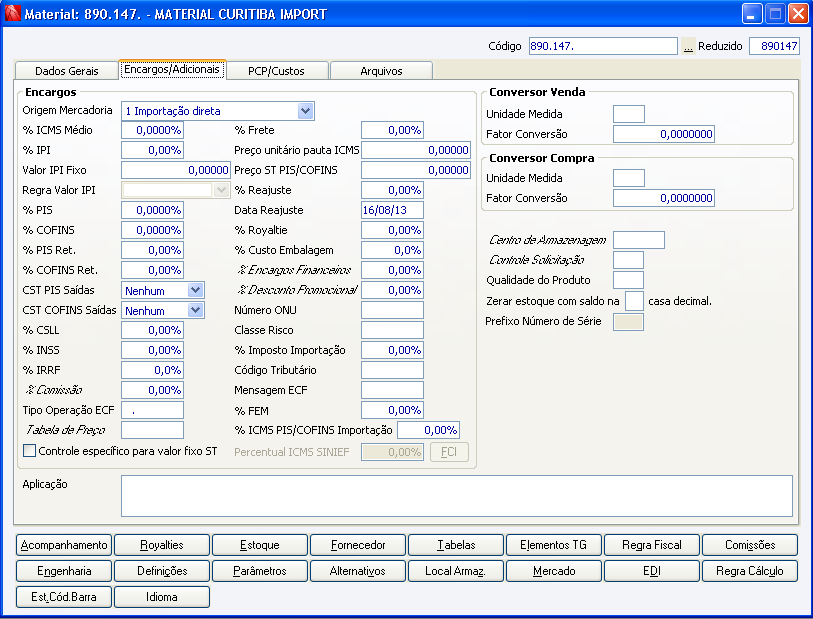Open the Royalties button
Viewport: 813px width, 619px height.
tap(162, 545)
